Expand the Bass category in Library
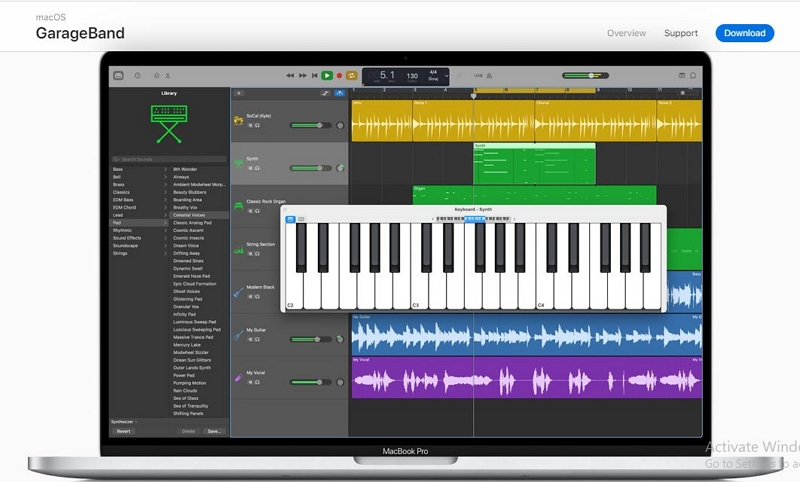Image resolution: width=800 pixels, height=482 pixels. coord(165,169)
